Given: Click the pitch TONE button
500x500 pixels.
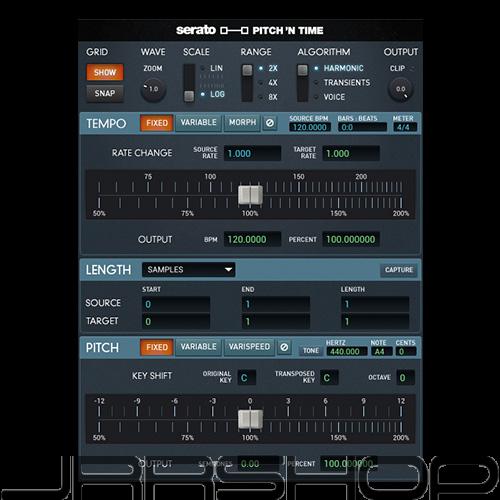Looking at the screenshot, I should point(311,351).
